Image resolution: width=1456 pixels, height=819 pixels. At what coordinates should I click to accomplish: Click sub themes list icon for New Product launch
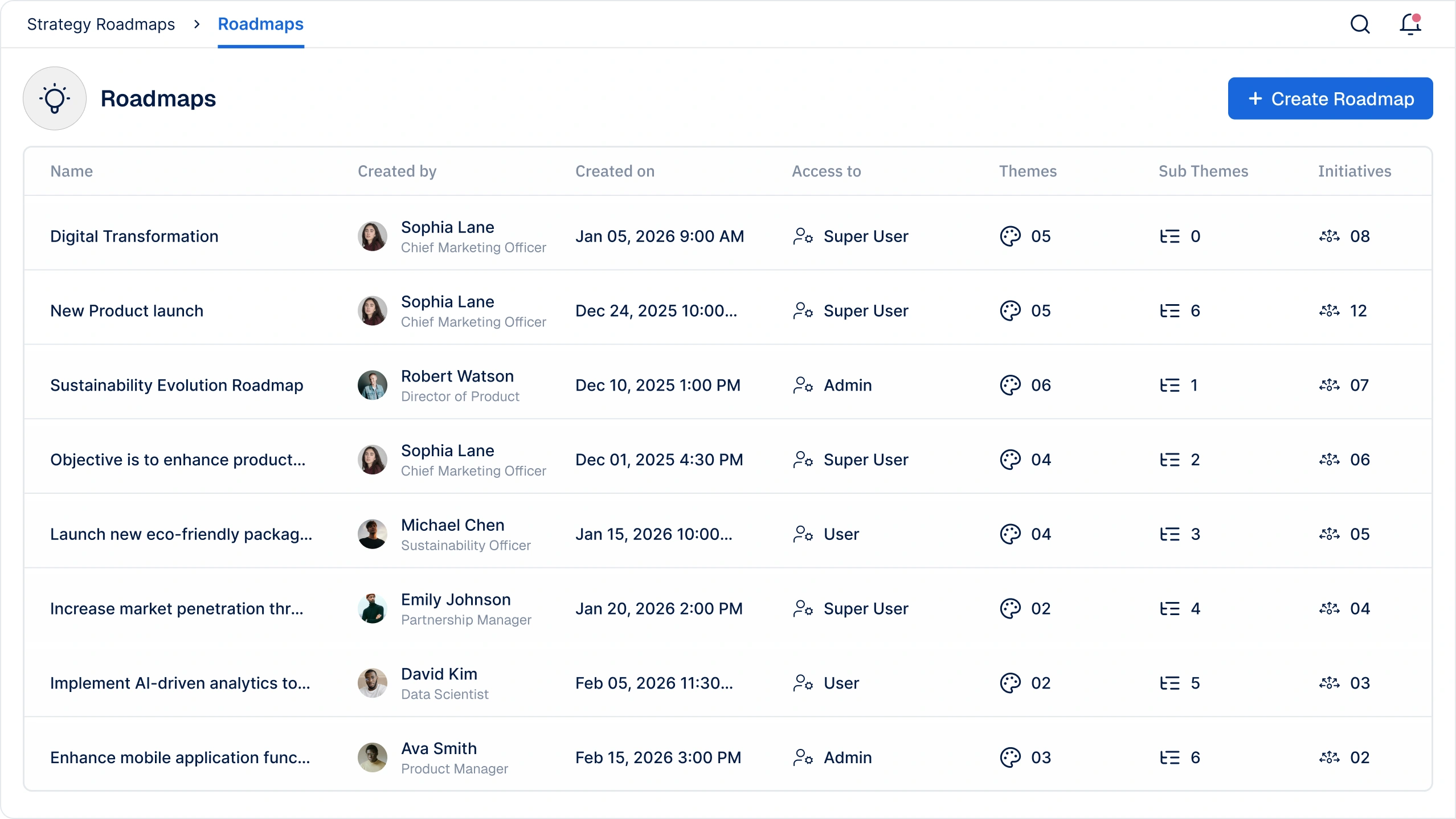pyautogui.click(x=1169, y=311)
